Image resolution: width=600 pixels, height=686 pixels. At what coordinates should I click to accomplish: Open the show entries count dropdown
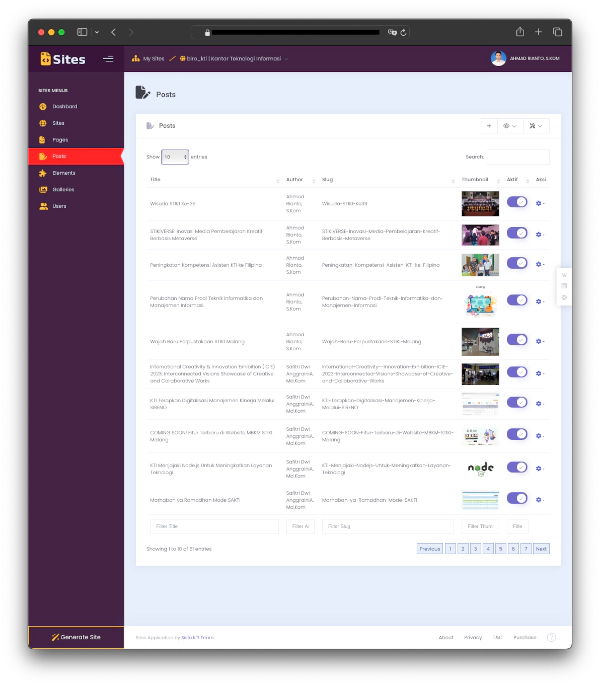tap(175, 157)
